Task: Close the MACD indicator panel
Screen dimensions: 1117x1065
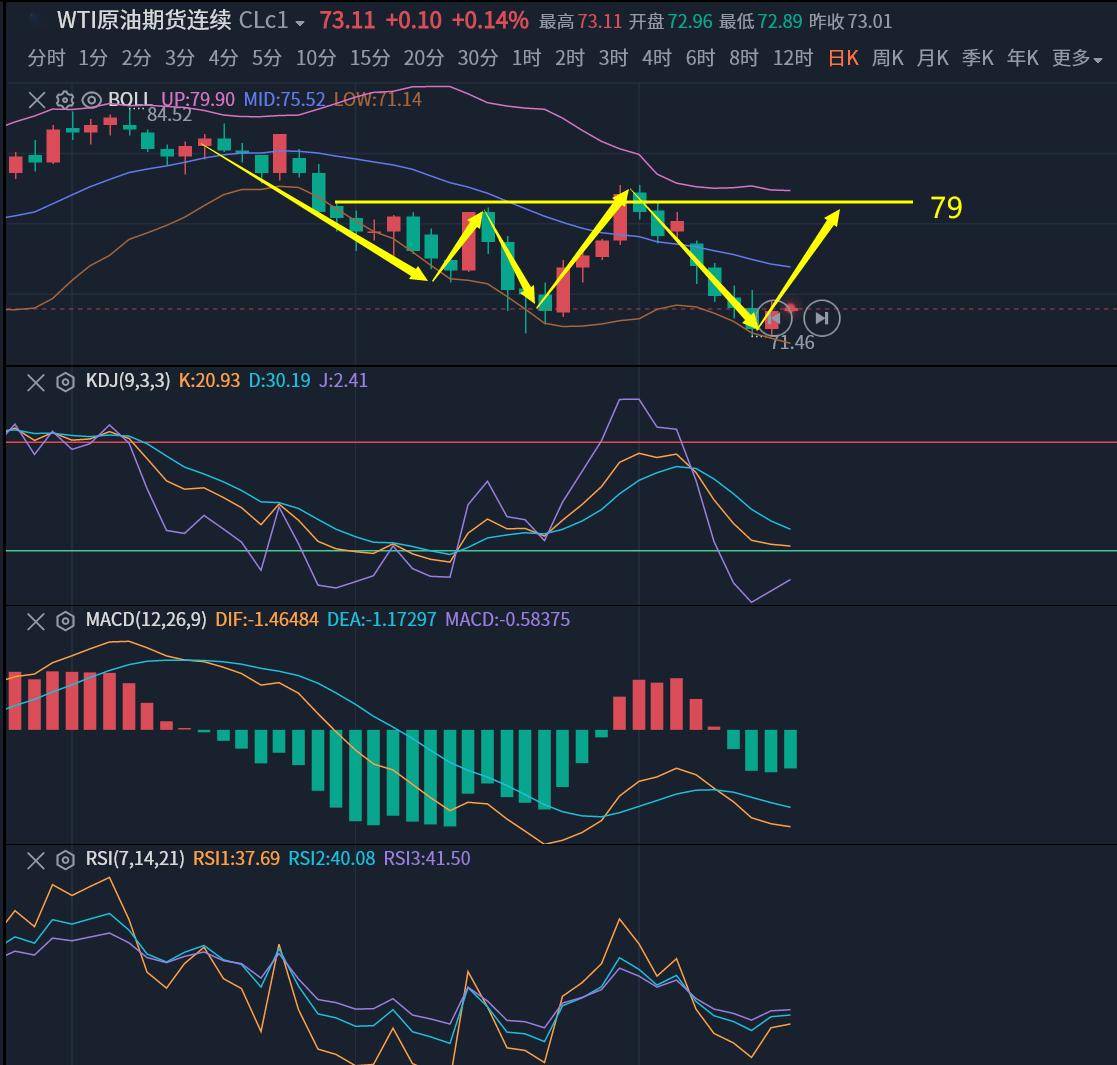Action: [x=36, y=621]
